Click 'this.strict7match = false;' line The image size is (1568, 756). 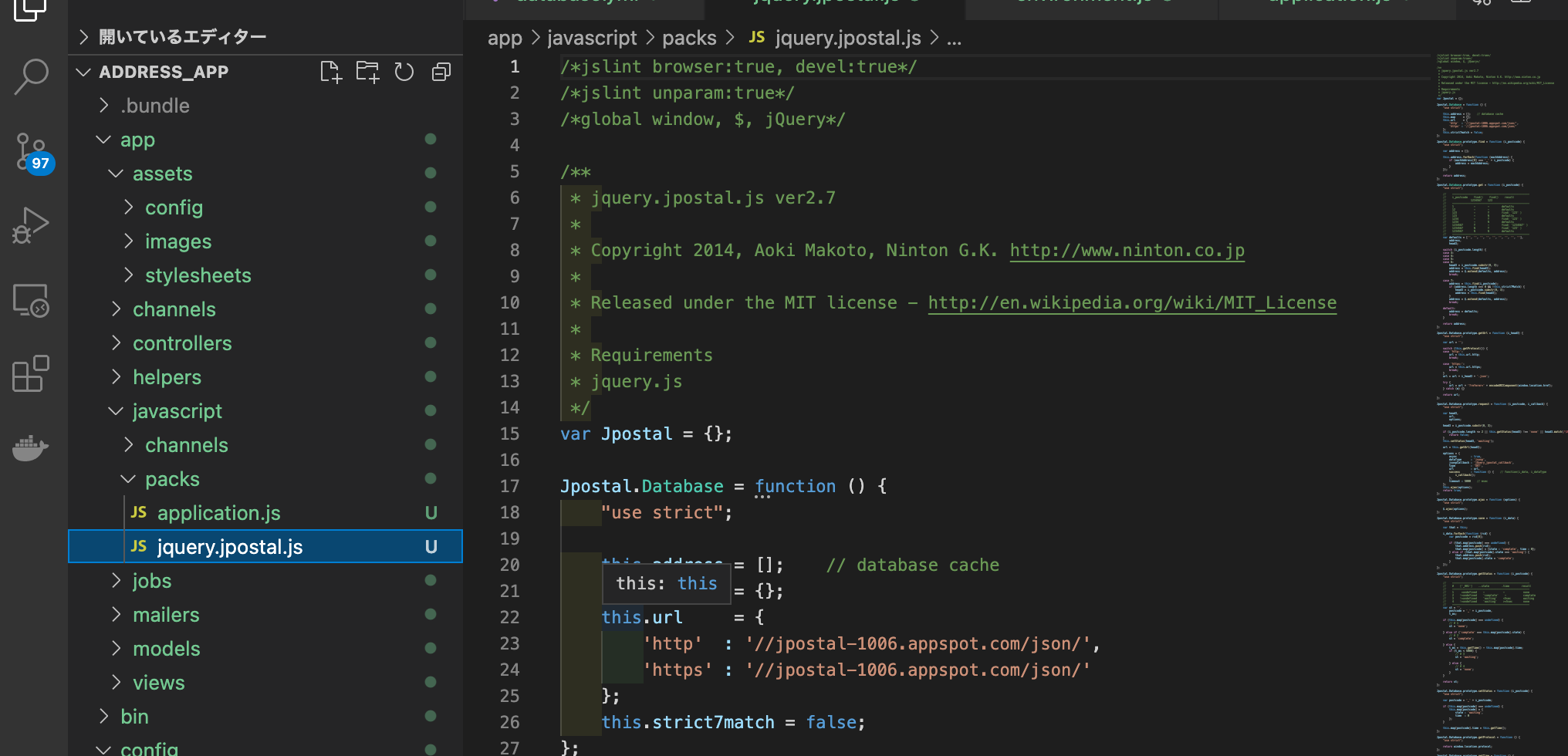point(733,723)
